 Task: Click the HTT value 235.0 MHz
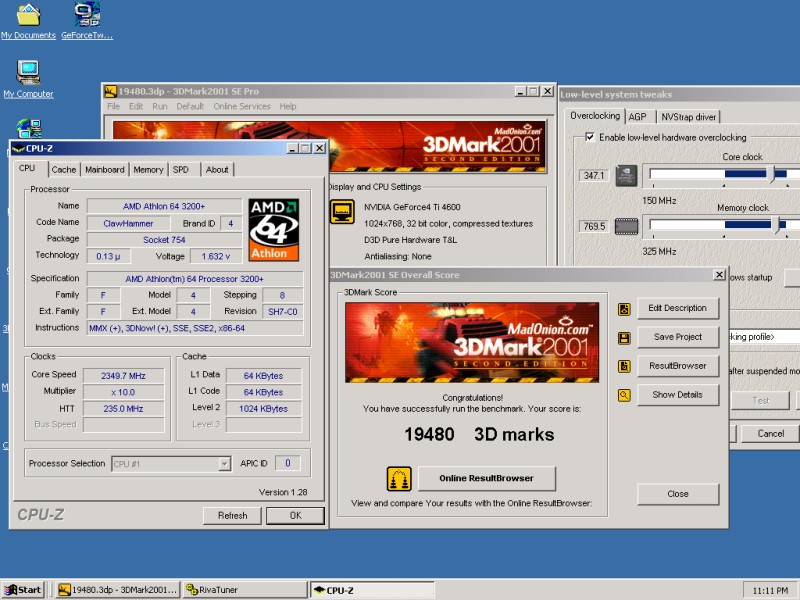point(123,409)
